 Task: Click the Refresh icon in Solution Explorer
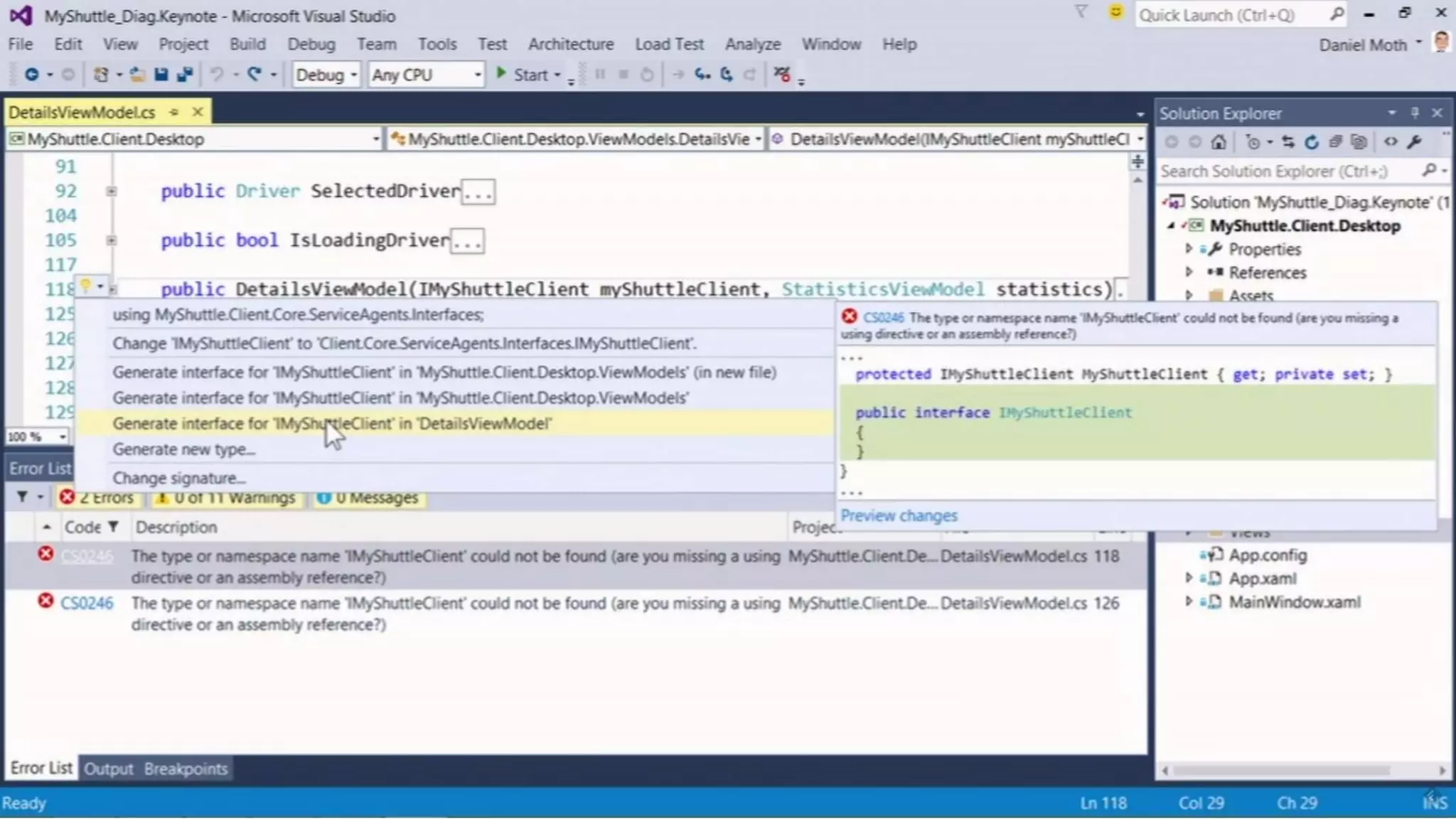(x=1312, y=142)
